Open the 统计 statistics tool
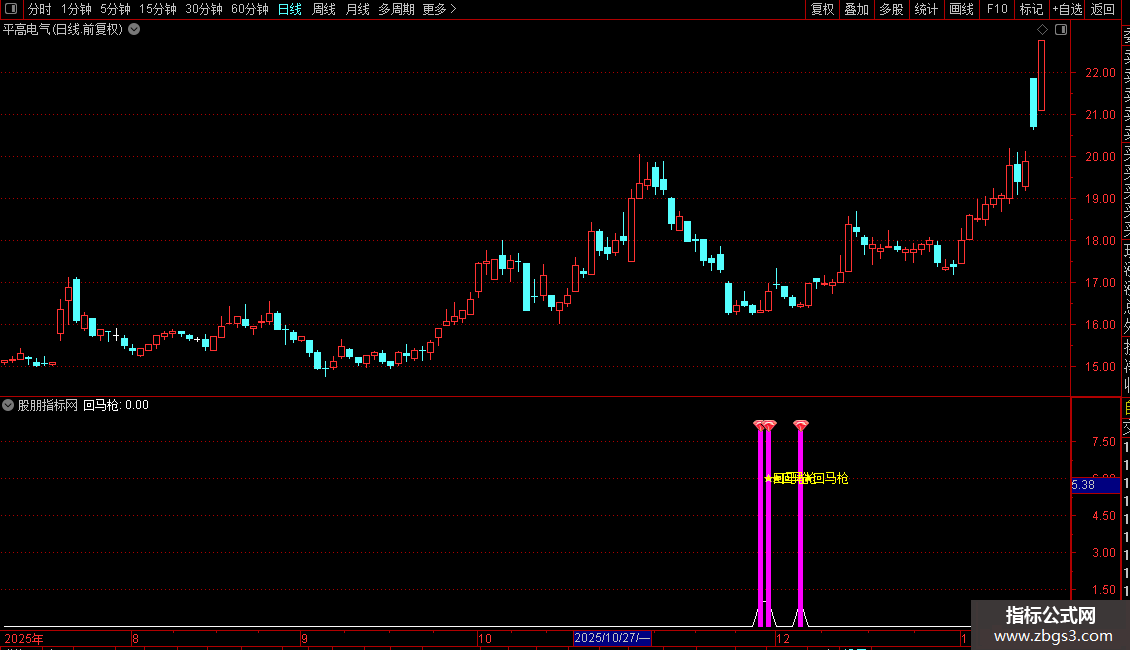Screen dimensions: 1130x650 [x=926, y=9]
